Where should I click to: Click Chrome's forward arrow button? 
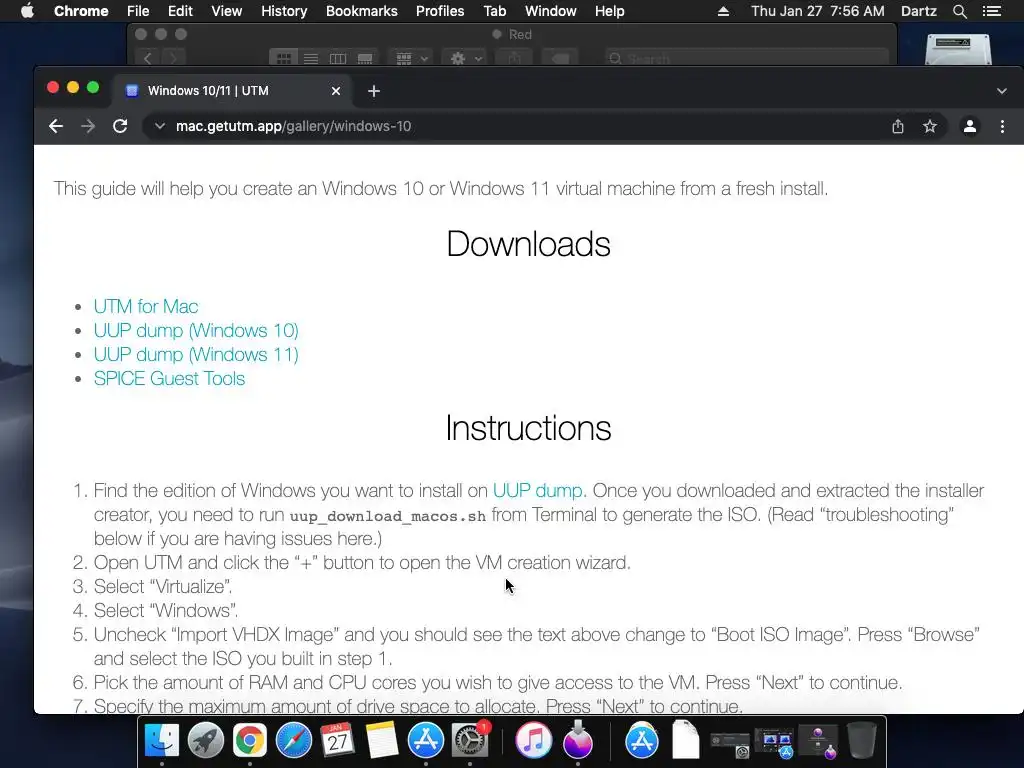[88, 126]
